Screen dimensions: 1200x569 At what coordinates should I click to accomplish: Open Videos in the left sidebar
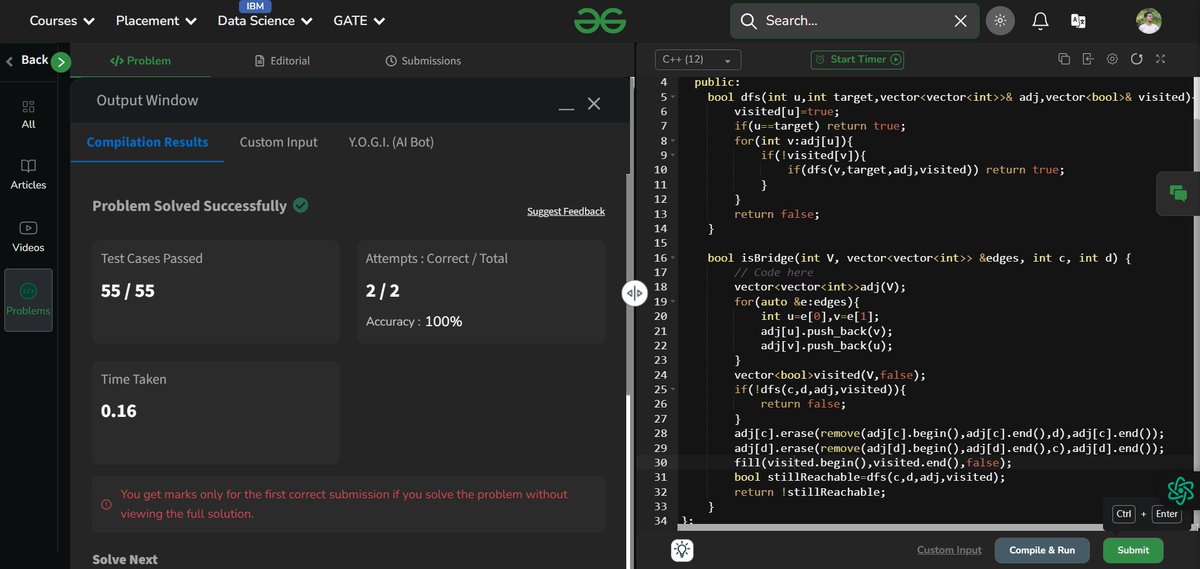tap(28, 236)
